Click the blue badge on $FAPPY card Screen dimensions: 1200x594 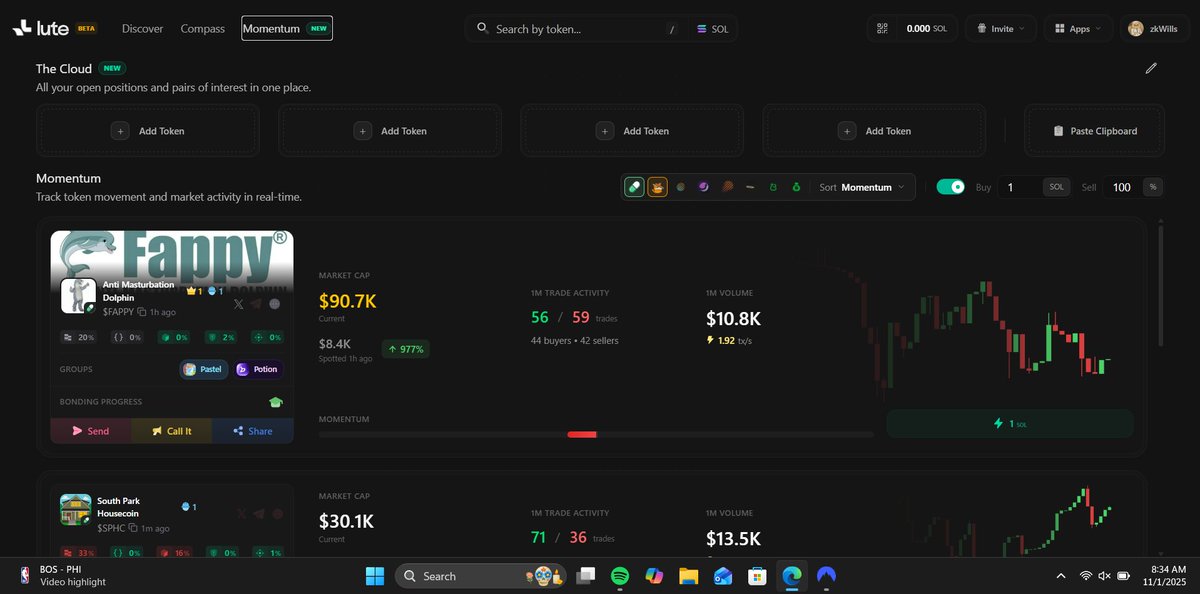(x=216, y=291)
